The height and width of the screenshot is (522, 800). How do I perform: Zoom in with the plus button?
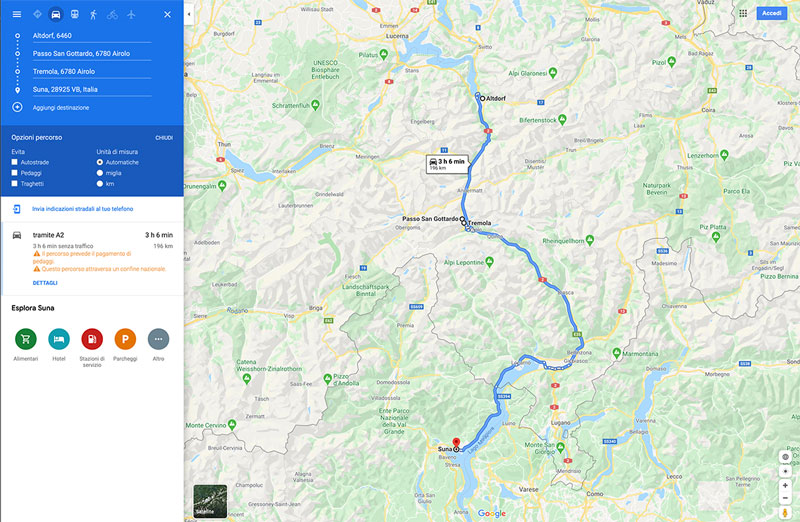pos(785,485)
